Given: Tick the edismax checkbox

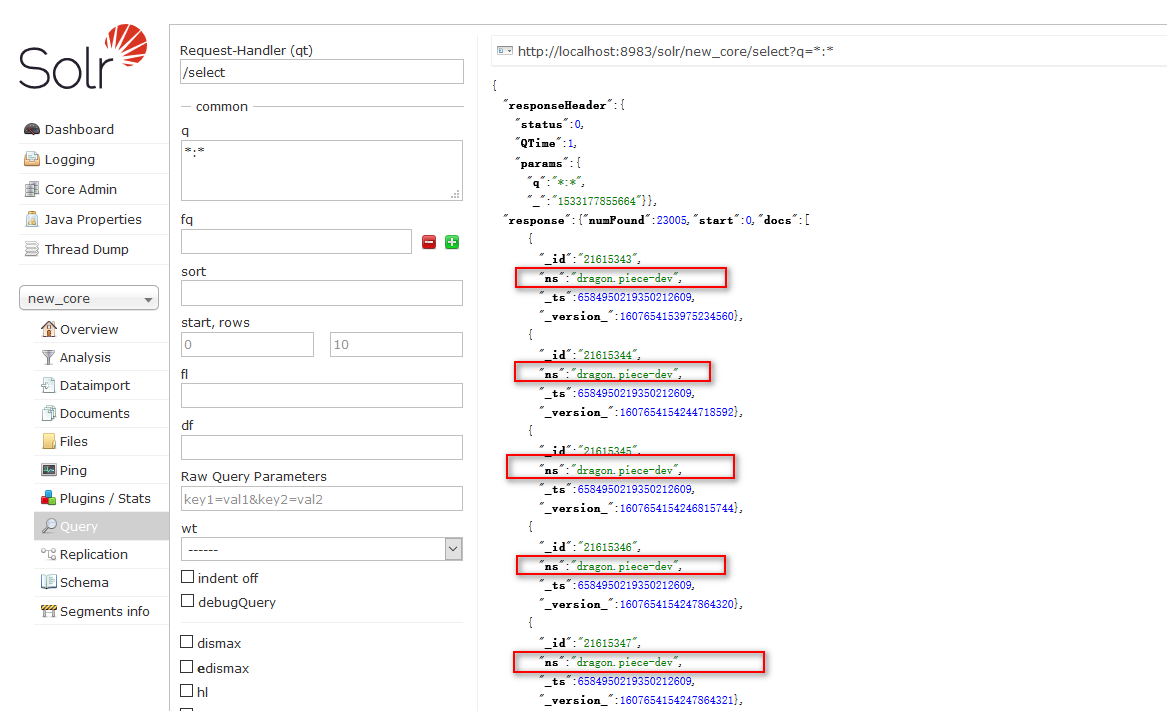Looking at the screenshot, I should tap(187, 667).
